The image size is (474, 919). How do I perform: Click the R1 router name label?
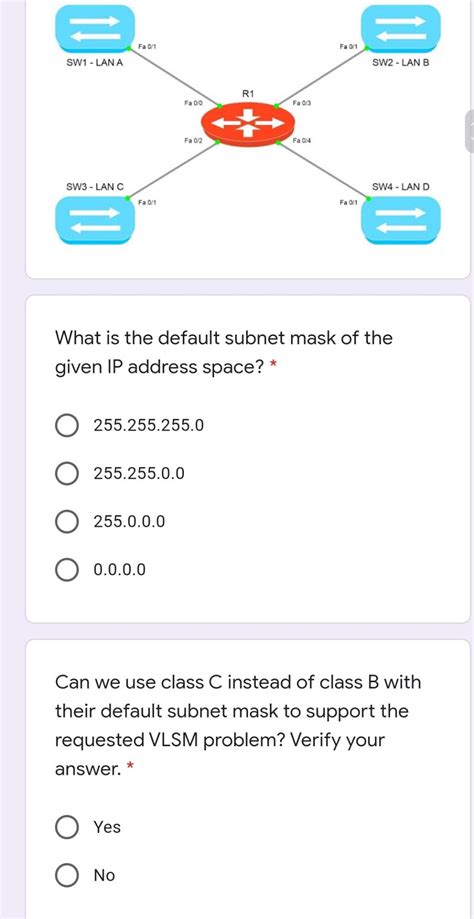click(x=247, y=93)
